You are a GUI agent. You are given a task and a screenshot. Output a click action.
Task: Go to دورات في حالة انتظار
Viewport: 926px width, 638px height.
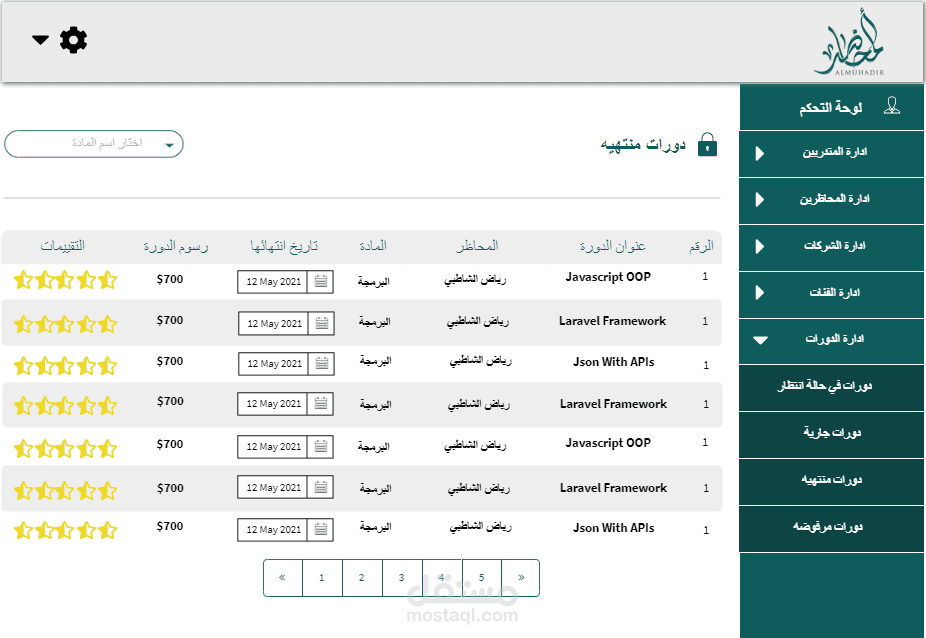[x=832, y=388]
